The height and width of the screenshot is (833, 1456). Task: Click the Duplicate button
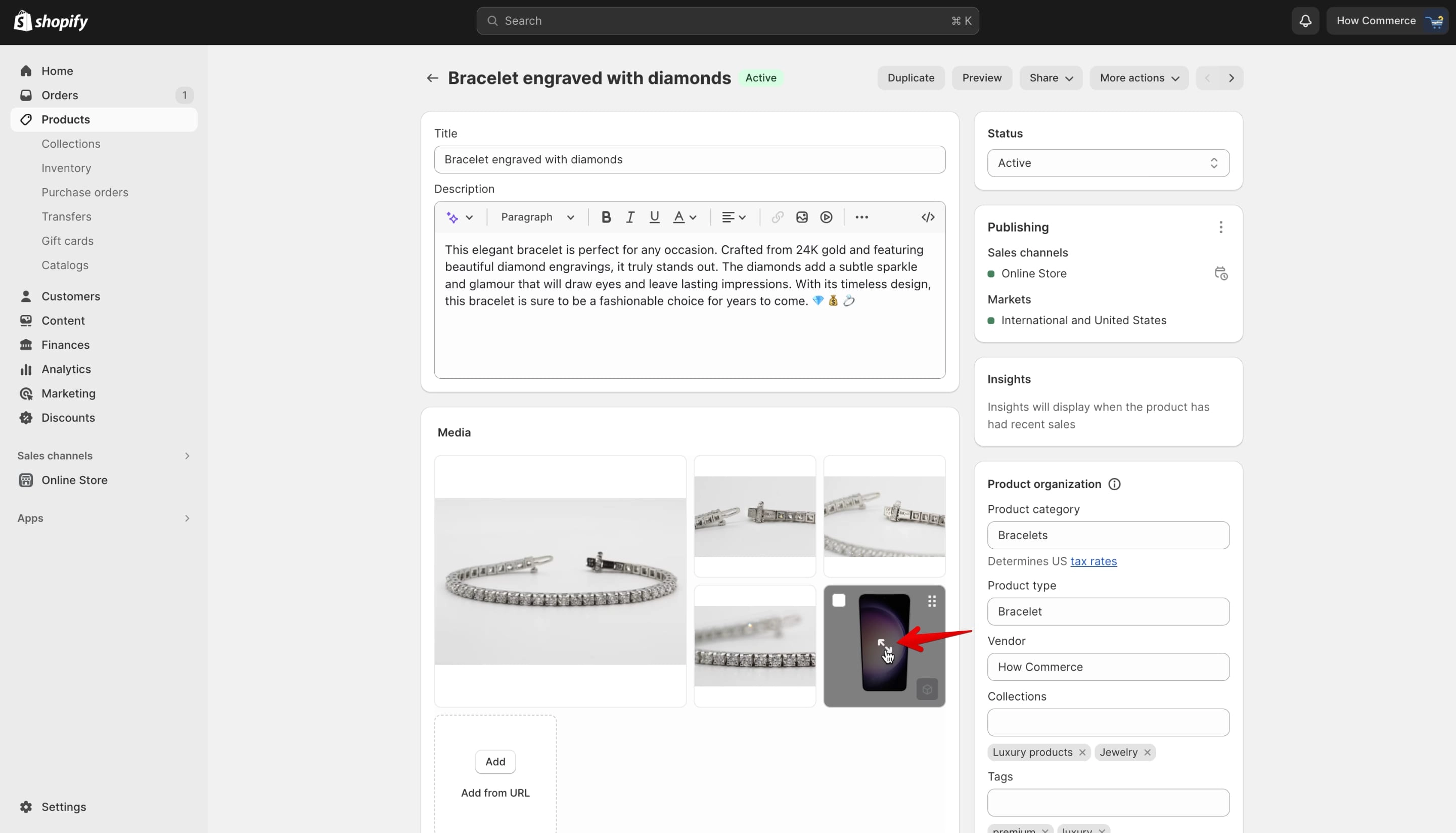[911, 78]
